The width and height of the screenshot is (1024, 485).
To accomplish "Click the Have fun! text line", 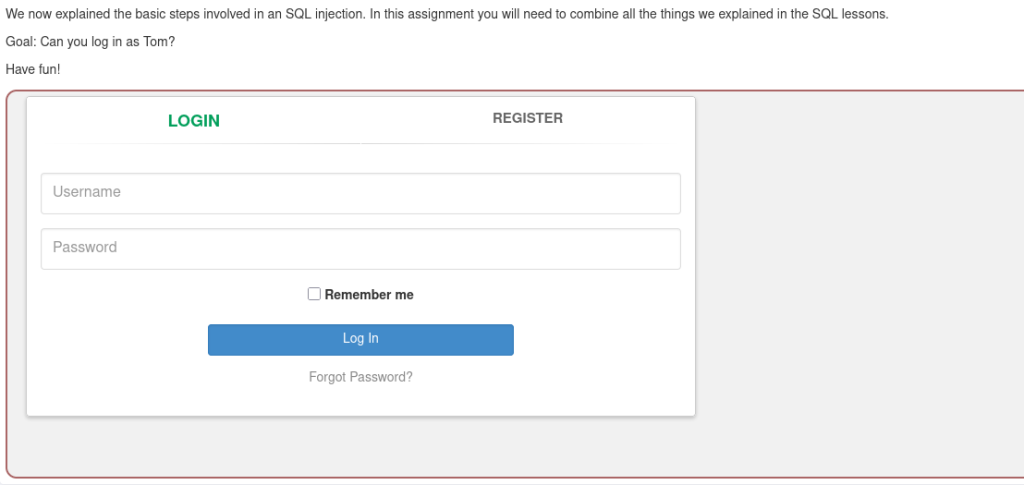I will pyautogui.click(x=33, y=69).
